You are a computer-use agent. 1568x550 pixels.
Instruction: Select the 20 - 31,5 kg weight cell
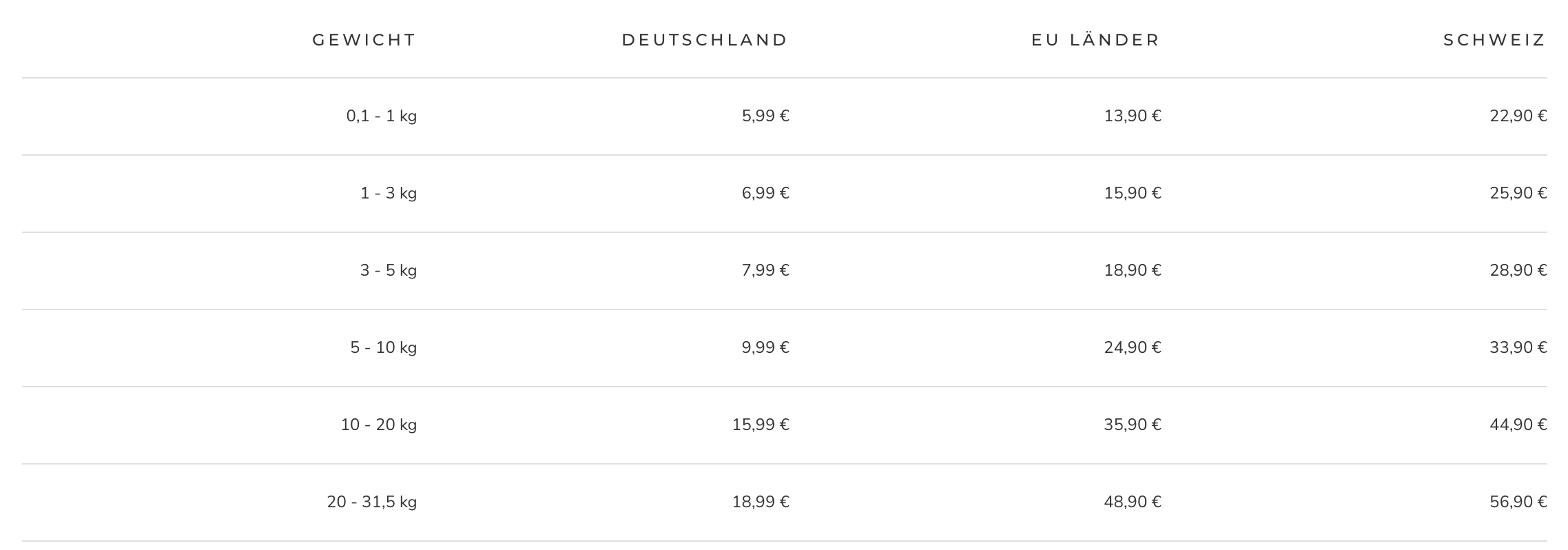click(x=371, y=502)
